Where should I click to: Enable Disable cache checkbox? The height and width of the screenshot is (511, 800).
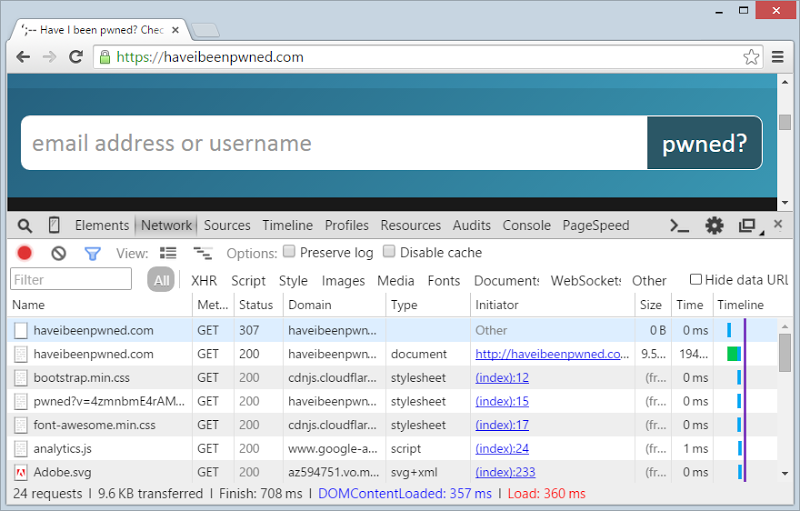tap(389, 251)
